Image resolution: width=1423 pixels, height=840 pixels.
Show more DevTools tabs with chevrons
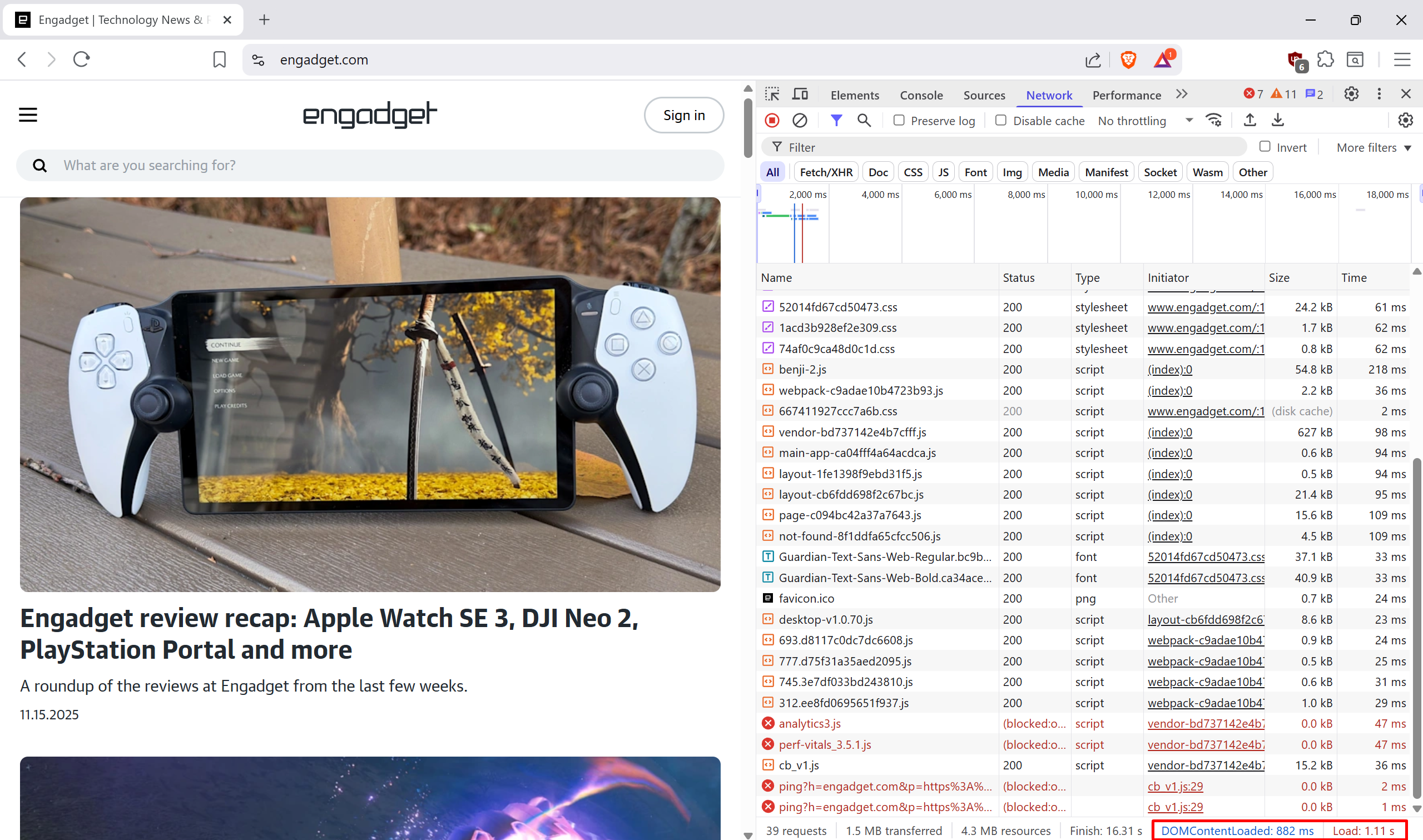click(1181, 94)
